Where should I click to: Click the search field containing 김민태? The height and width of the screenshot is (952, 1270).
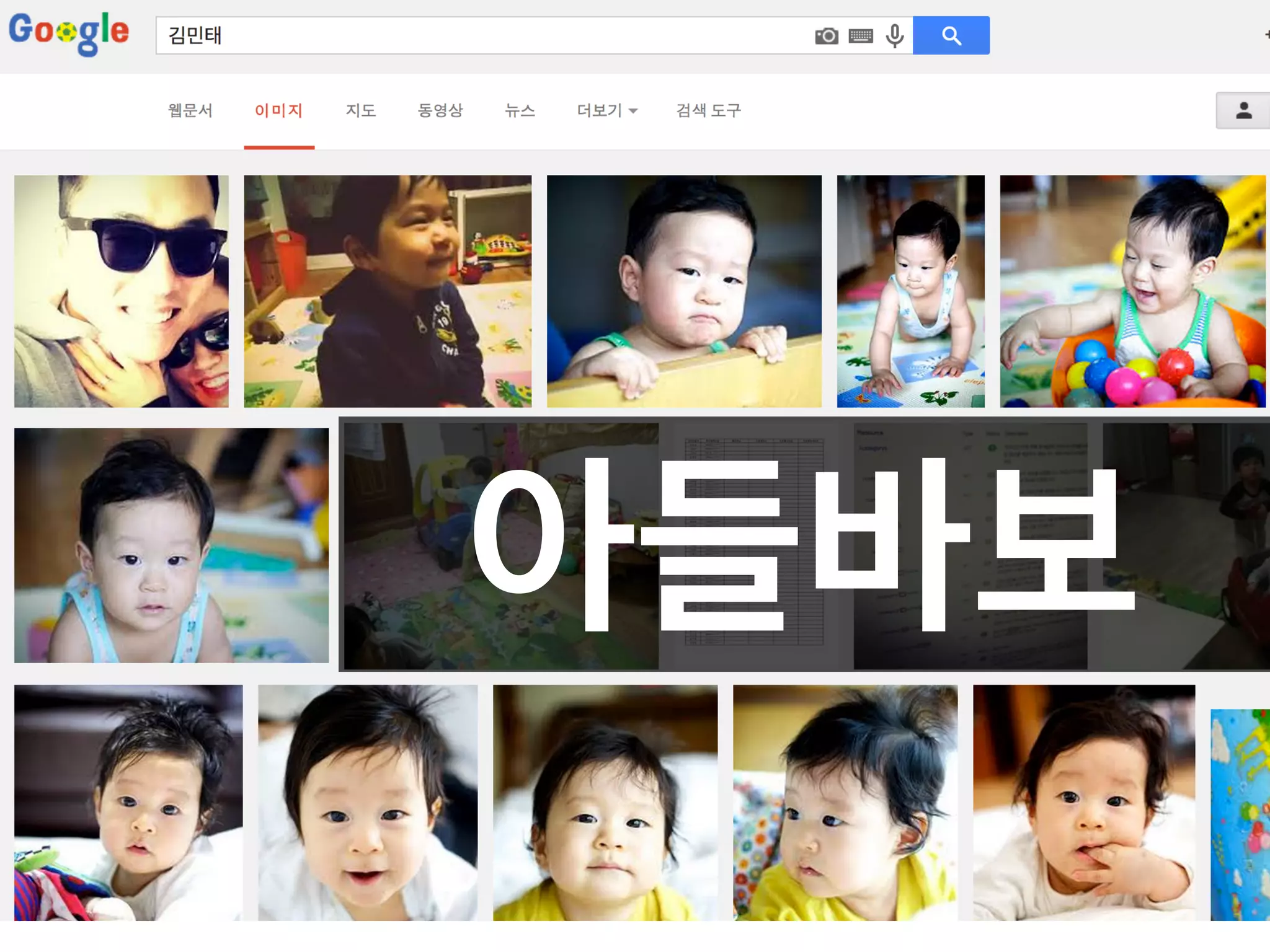484,35
